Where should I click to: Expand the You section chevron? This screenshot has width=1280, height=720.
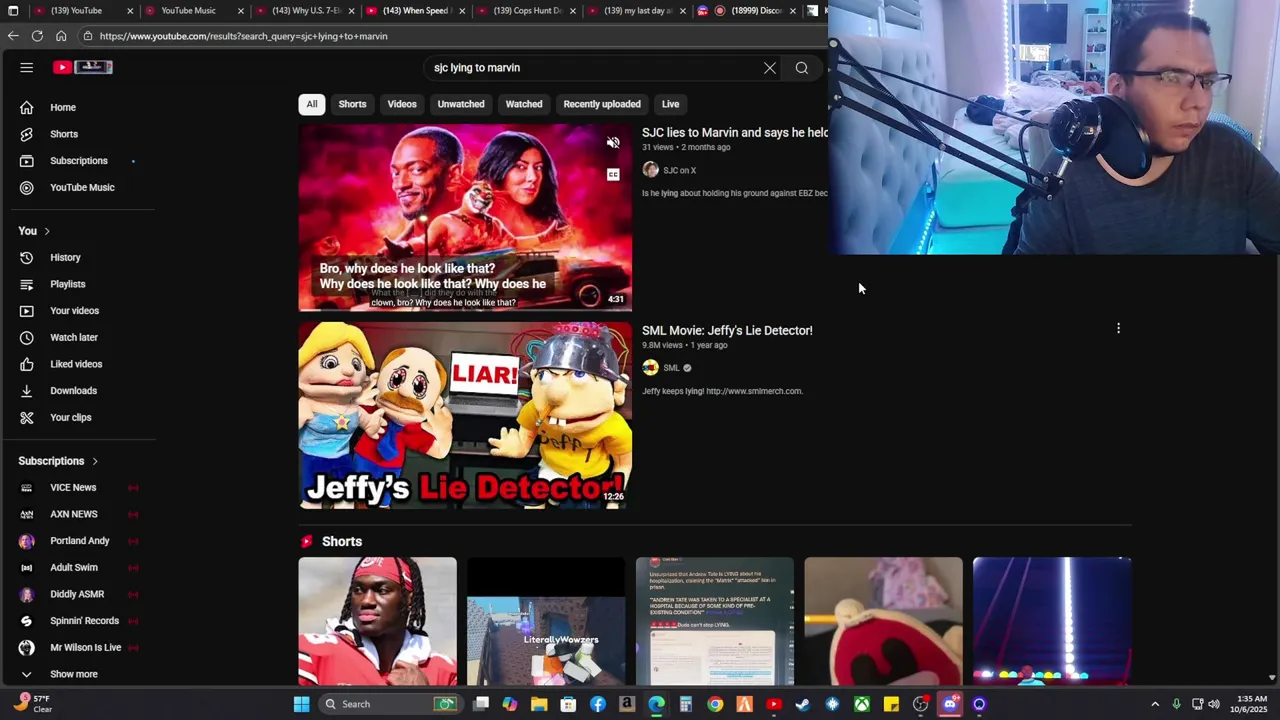46,231
